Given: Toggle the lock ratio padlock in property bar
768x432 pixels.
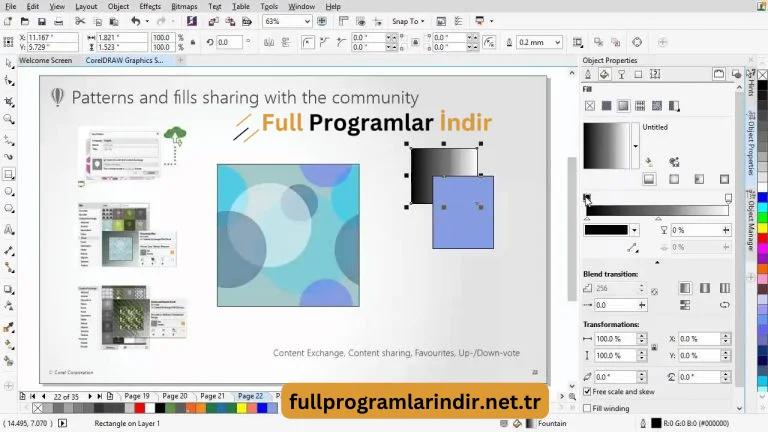Looking at the screenshot, I should pyautogui.click(x=193, y=42).
